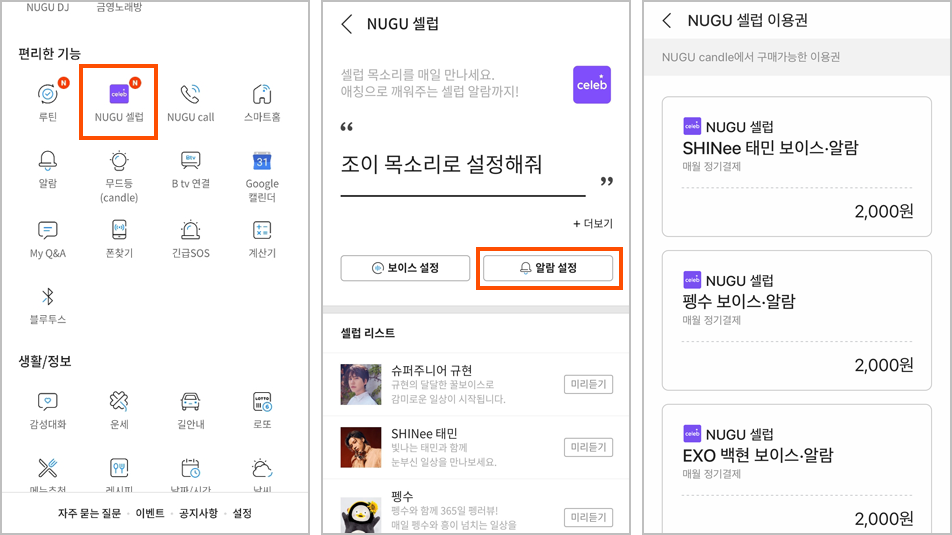Open the 루틴 routine icon
952x535 pixels.
click(x=47, y=94)
